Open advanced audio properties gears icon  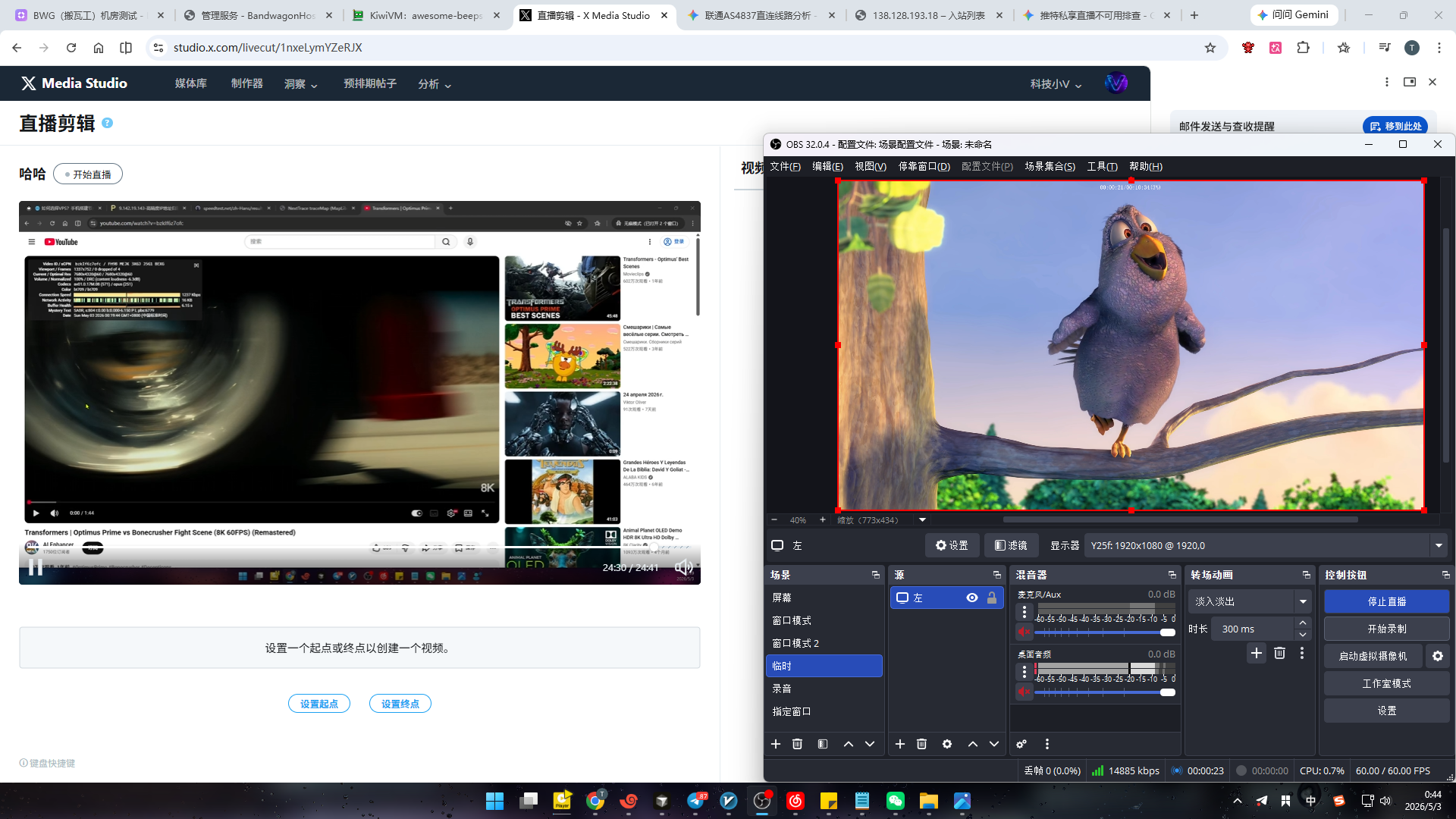(1021, 744)
